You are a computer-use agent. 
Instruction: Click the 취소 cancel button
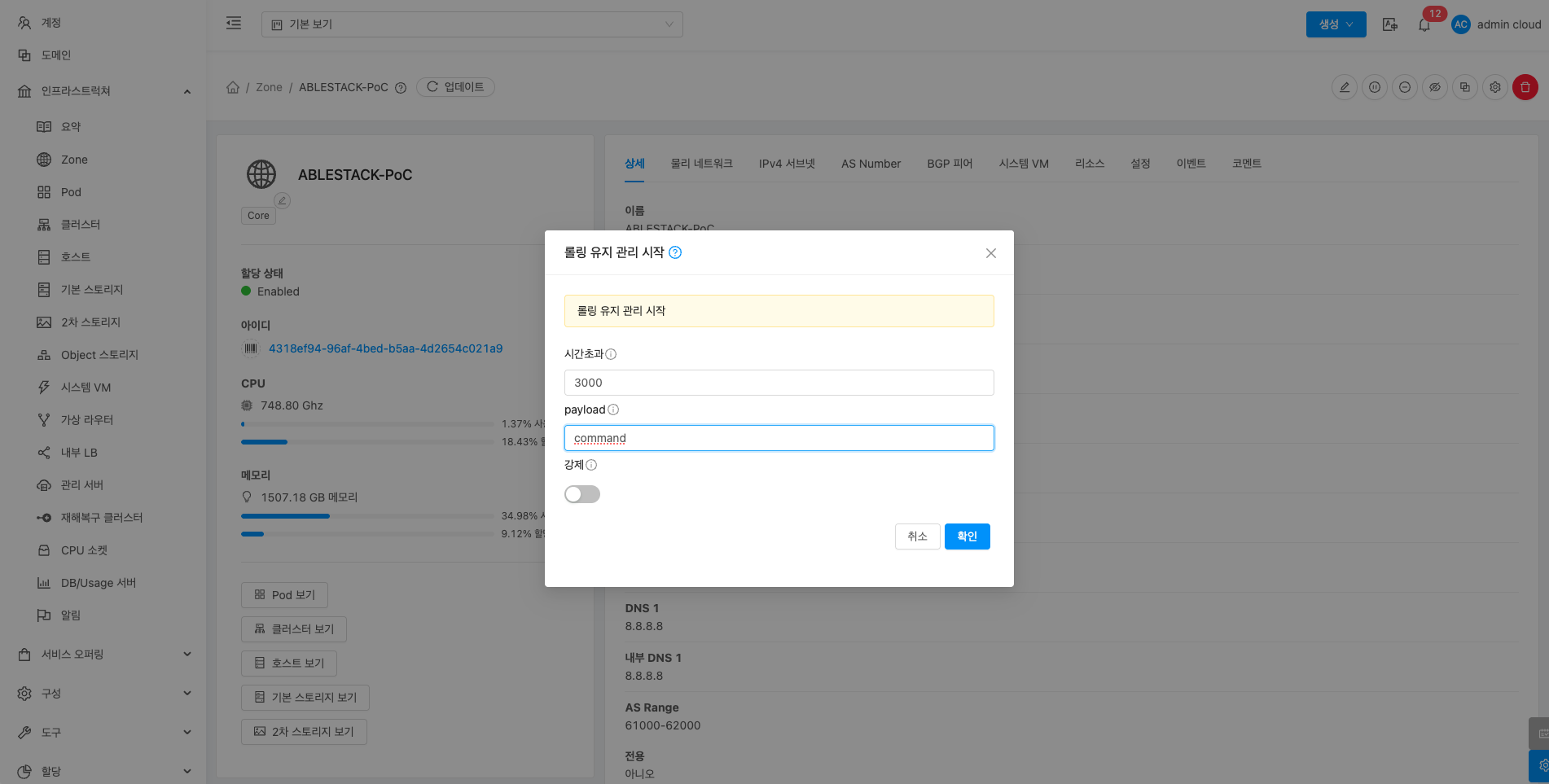917,537
